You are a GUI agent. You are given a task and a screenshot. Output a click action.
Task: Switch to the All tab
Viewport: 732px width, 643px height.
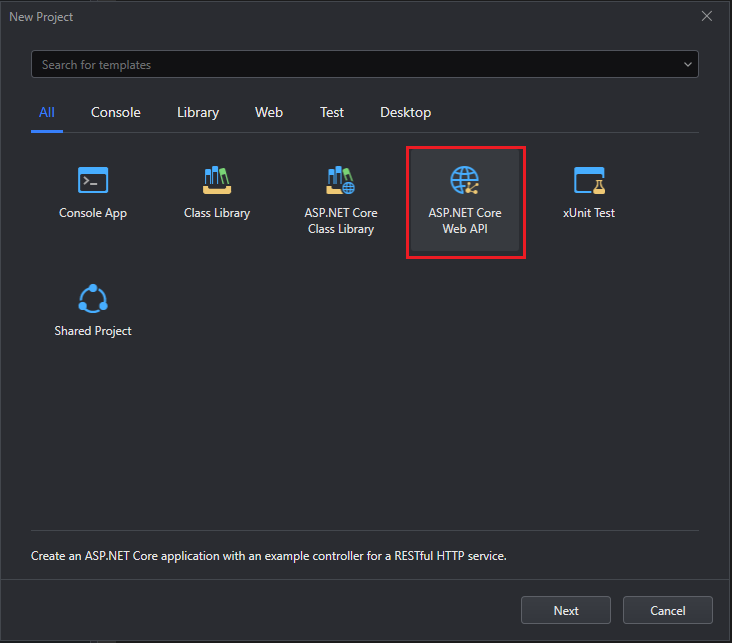click(x=47, y=113)
